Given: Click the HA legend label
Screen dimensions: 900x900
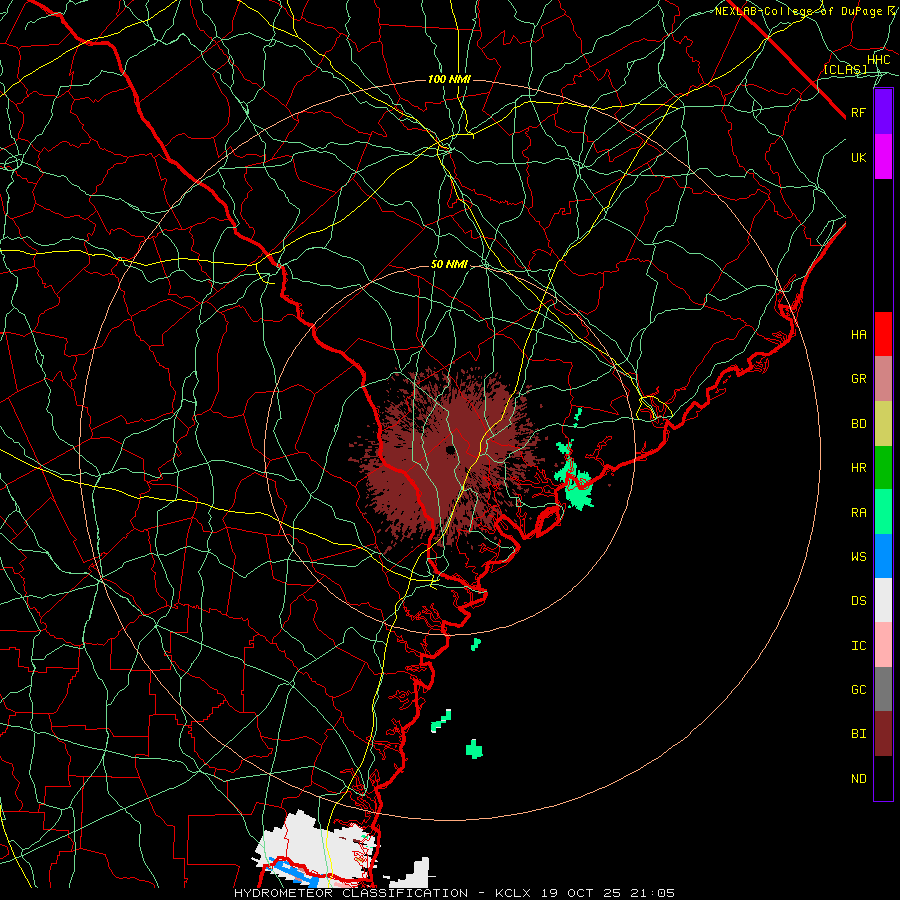Looking at the screenshot, I should pos(858,335).
